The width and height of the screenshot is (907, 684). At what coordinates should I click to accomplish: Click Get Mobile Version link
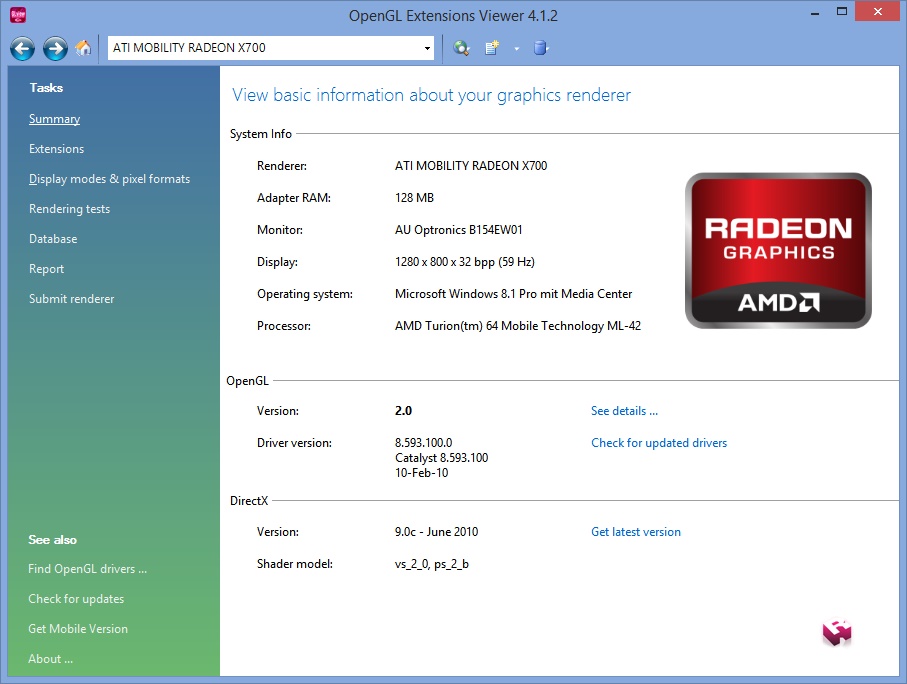pyautogui.click(x=78, y=629)
